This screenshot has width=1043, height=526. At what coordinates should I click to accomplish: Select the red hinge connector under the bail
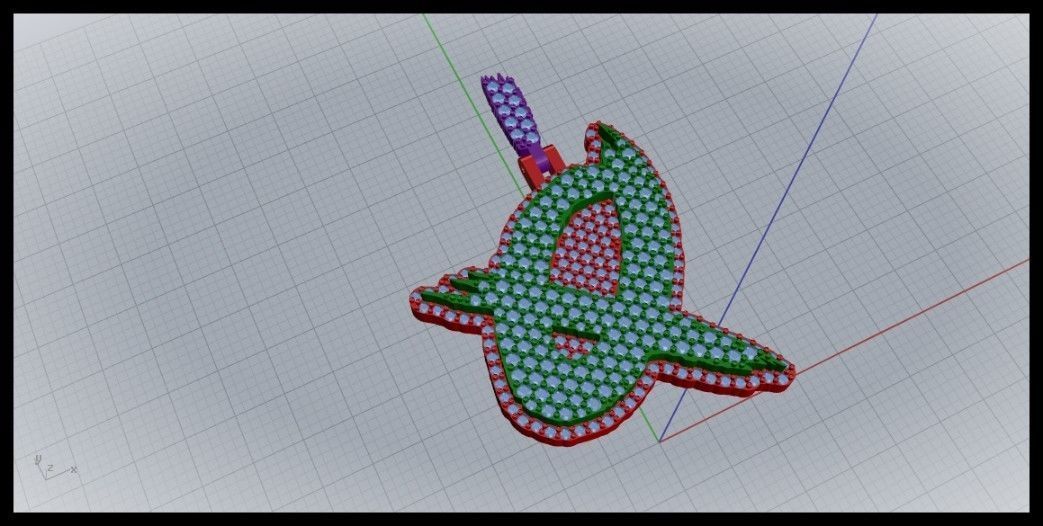[x=543, y=166]
